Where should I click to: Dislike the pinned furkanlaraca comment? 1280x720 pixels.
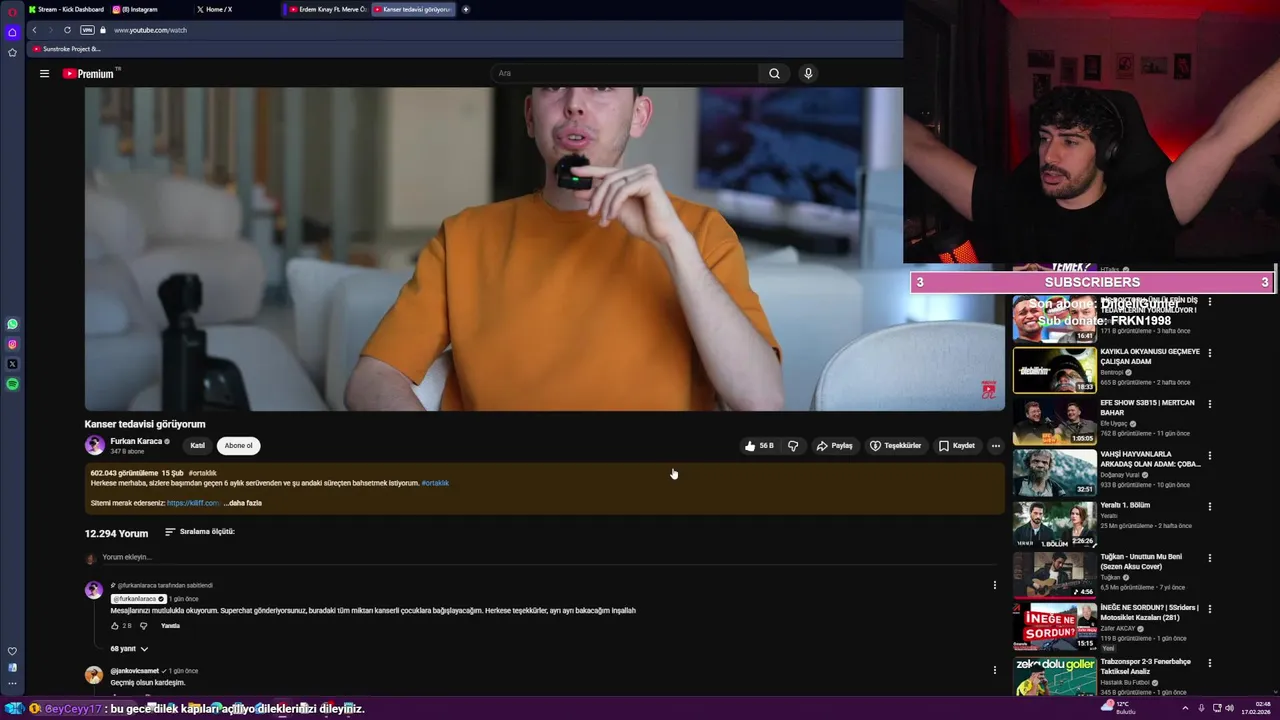(x=143, y=626)
